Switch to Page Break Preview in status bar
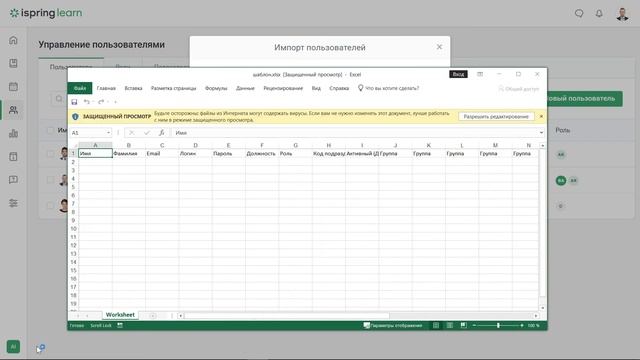The width and height of the screenshot is (640, 360). 463,325
